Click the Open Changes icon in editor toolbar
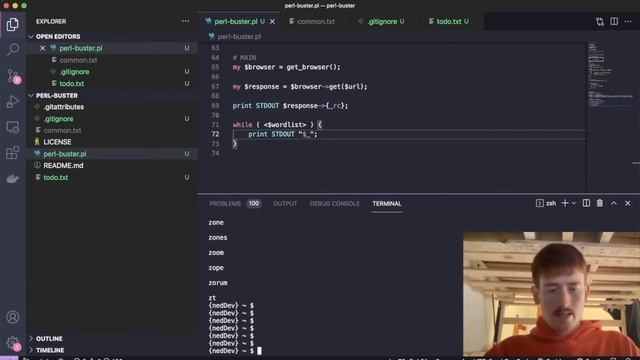Viewport: 640px width, 360px height. coord(600,21)
